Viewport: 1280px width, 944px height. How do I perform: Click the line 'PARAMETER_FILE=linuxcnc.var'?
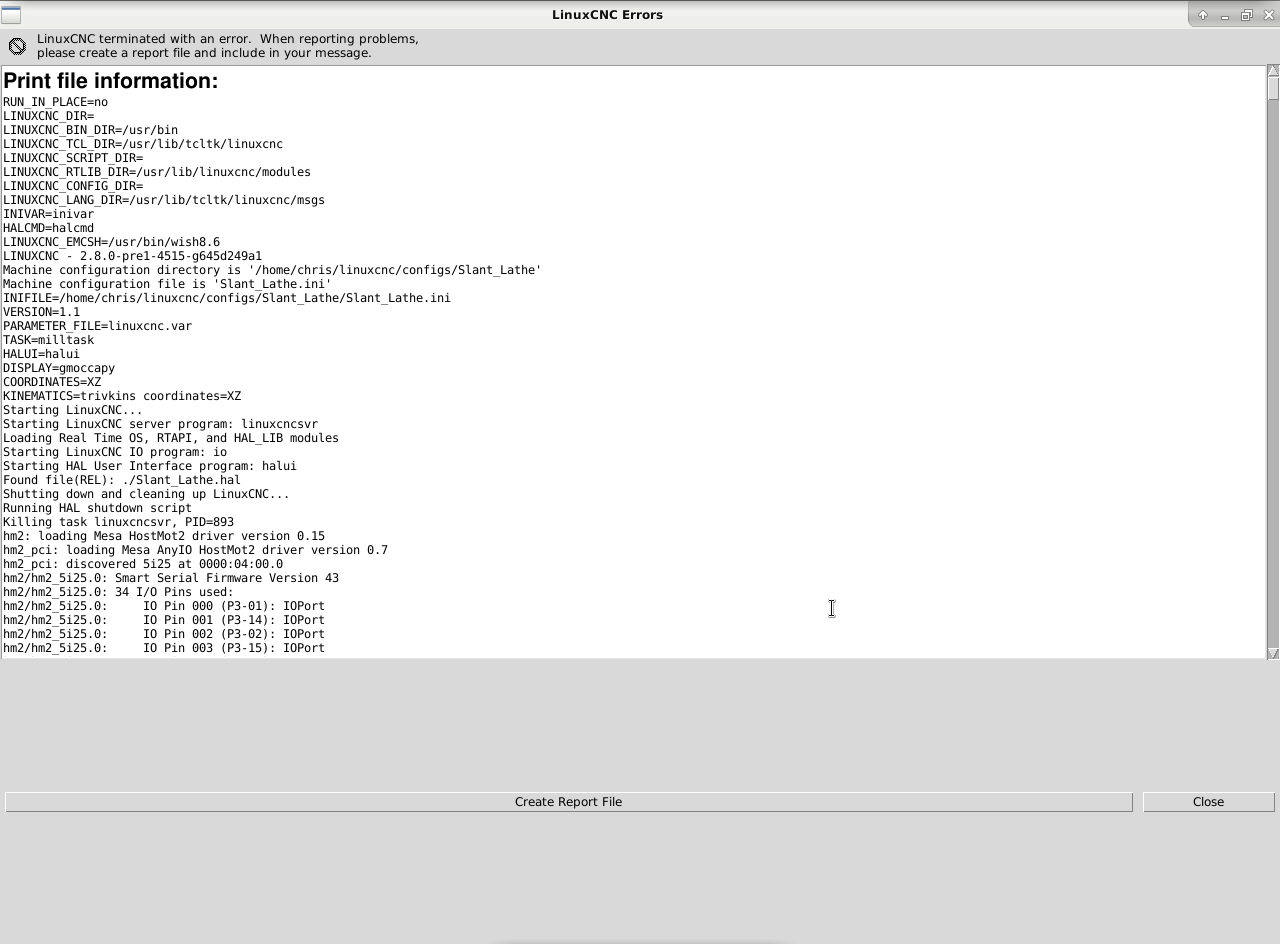tap(97, 326)
